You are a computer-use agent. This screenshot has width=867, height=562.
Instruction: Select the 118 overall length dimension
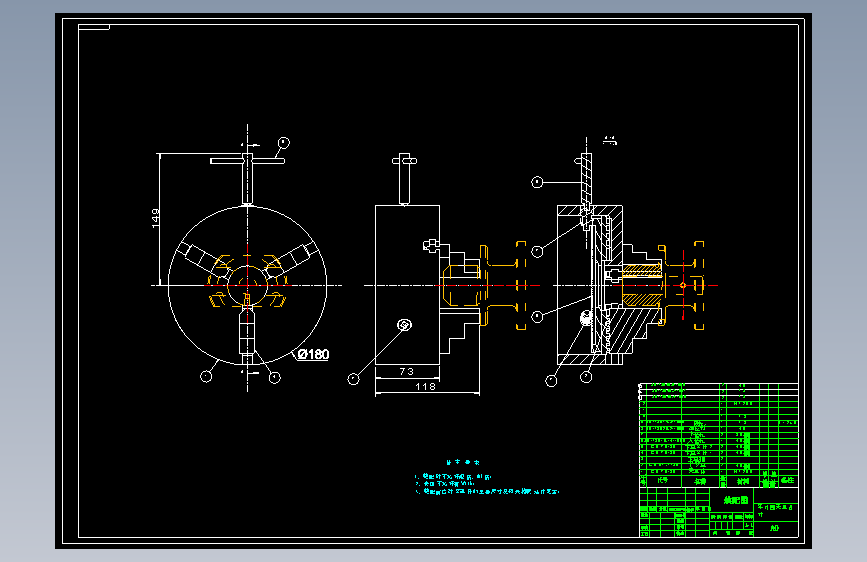point(425,387)
